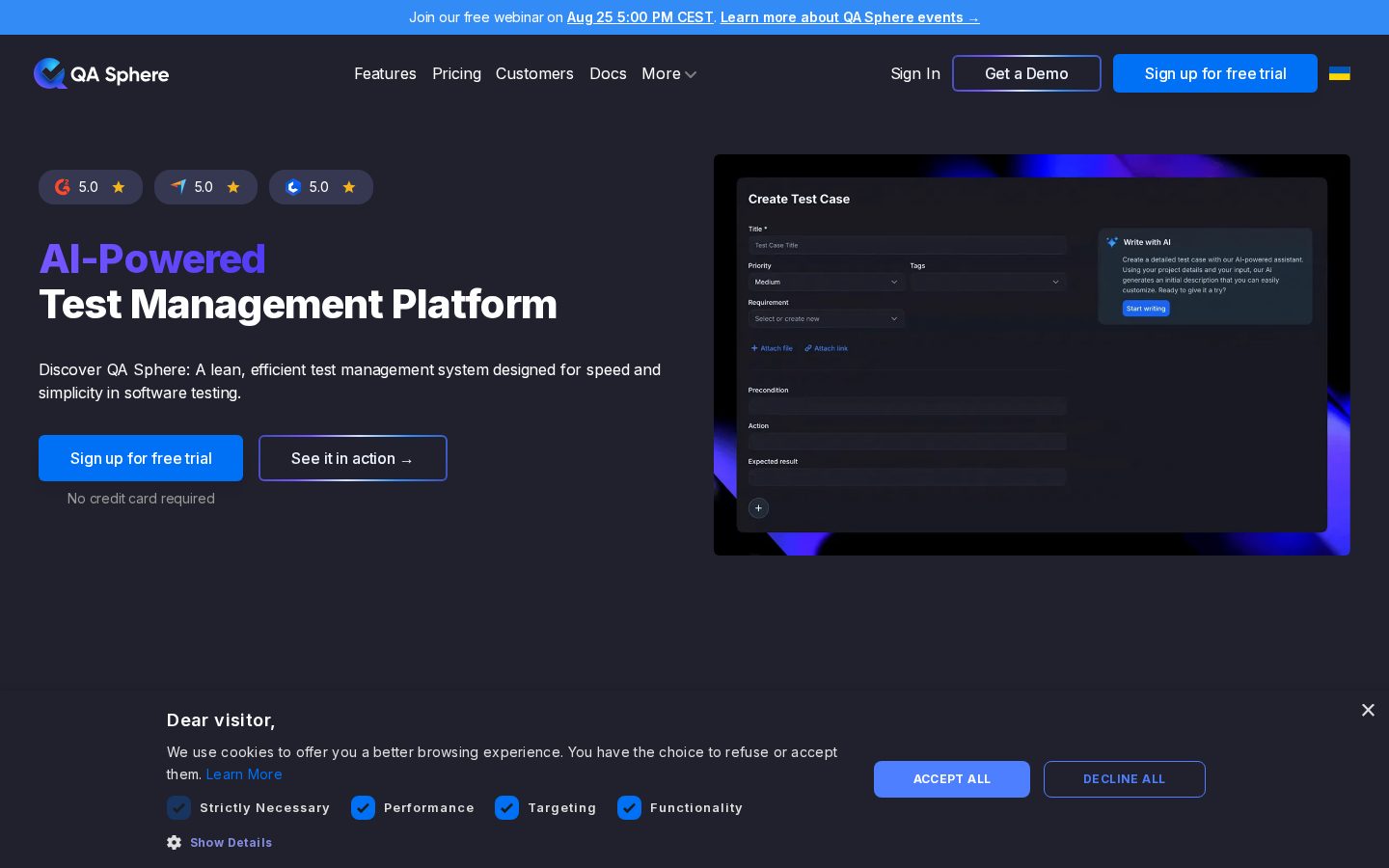Open the Capterra 5.0 rating badge

pyautogui.click(x=205, y=187)
